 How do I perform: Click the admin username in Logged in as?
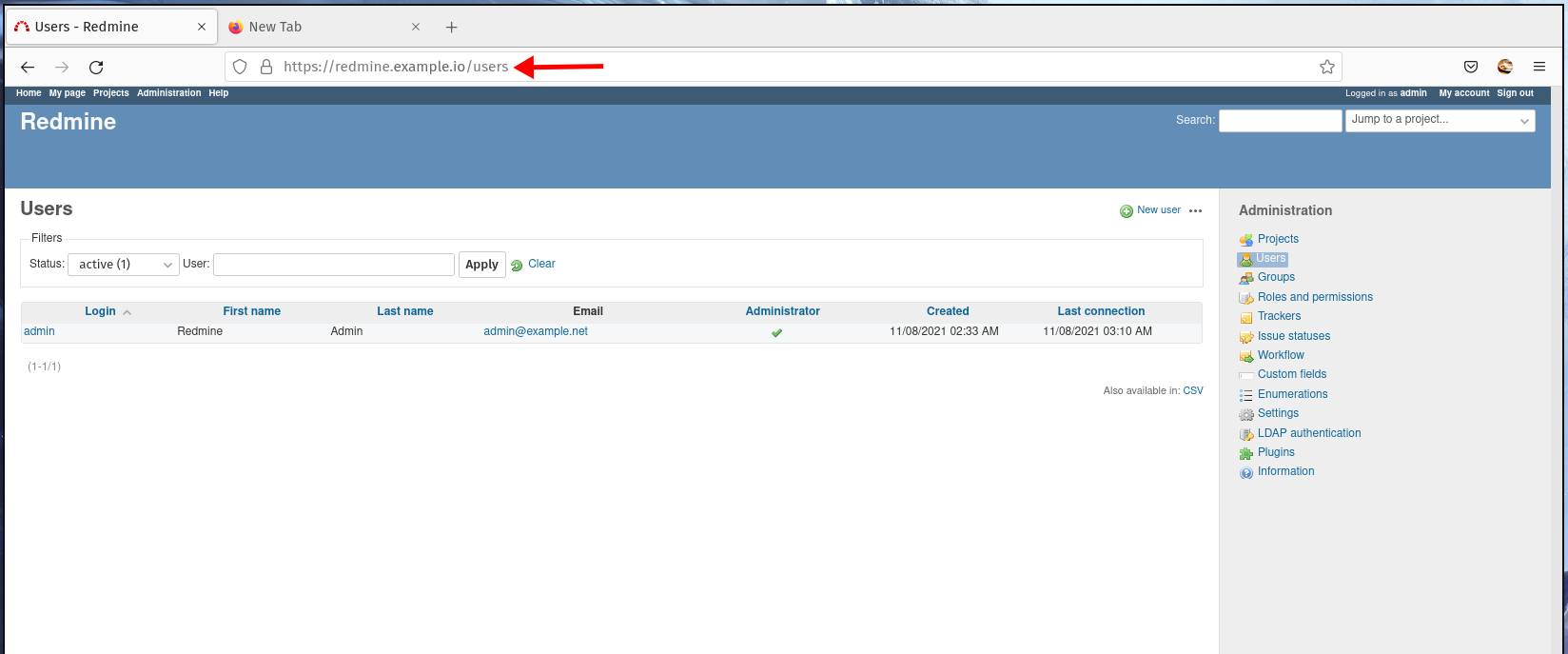(1414, 93)
